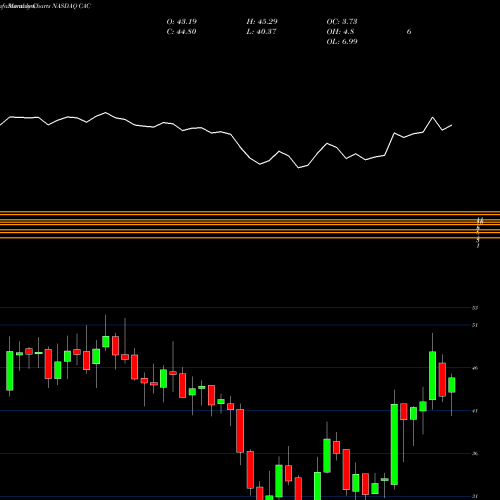Click the 'OL: 6.99' value
Viewport: 500px width, 500px height.
[x=342, y=42]
